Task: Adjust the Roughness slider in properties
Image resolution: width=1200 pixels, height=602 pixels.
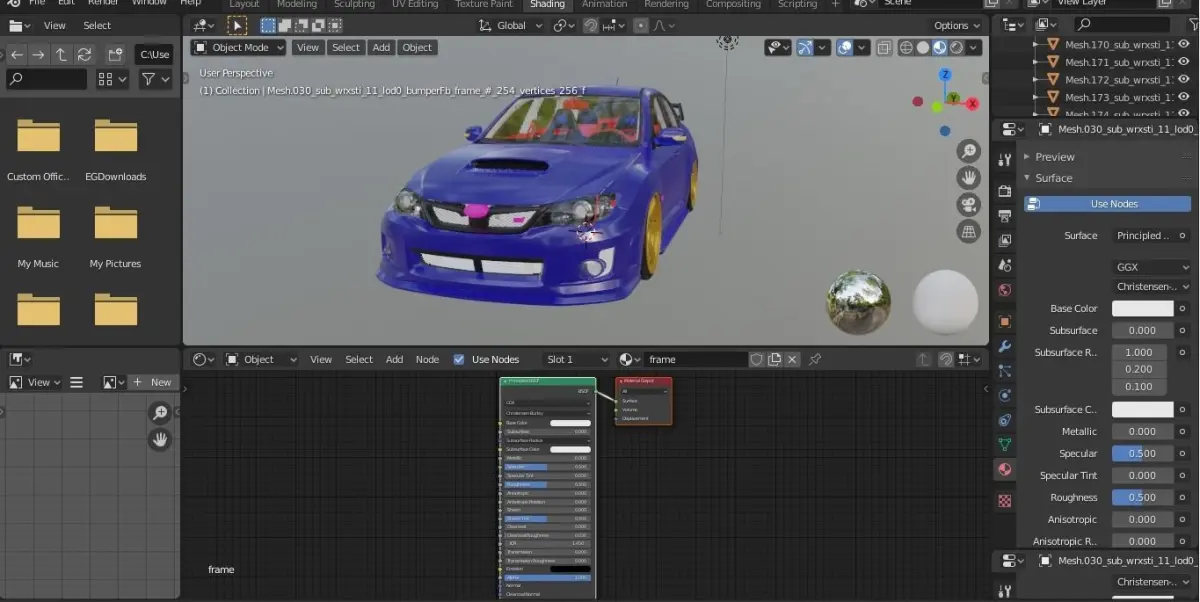Action: pyautogui.click(x=1143, y=498)
